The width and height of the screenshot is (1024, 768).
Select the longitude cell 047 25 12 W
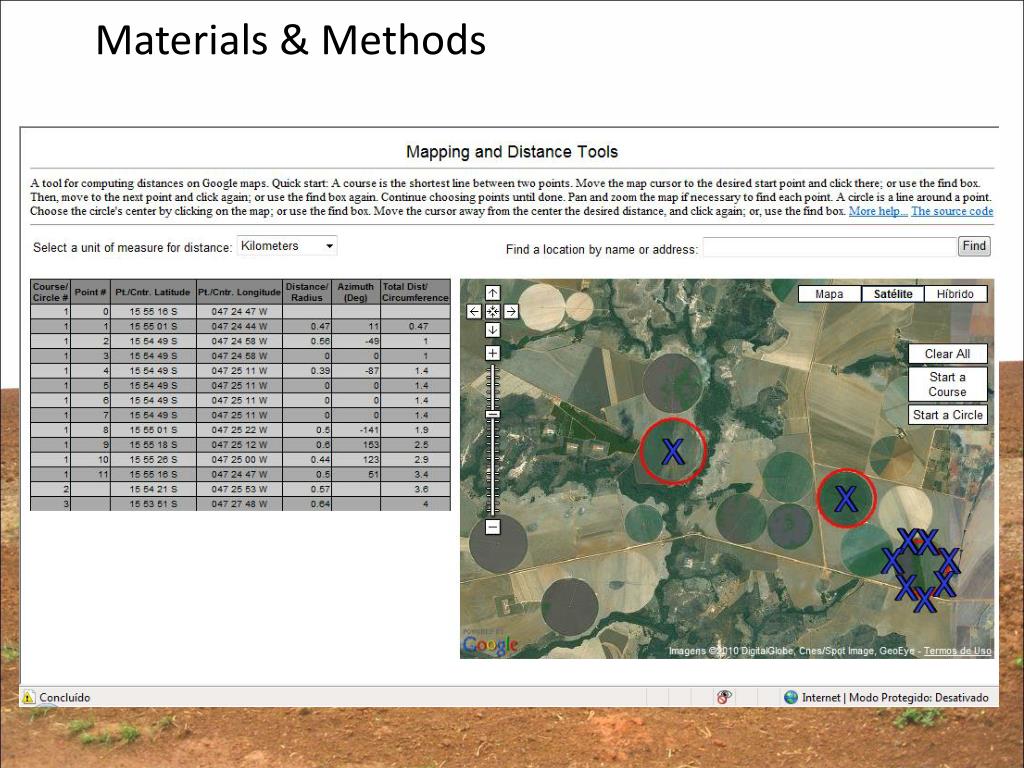tap(239, 445)
